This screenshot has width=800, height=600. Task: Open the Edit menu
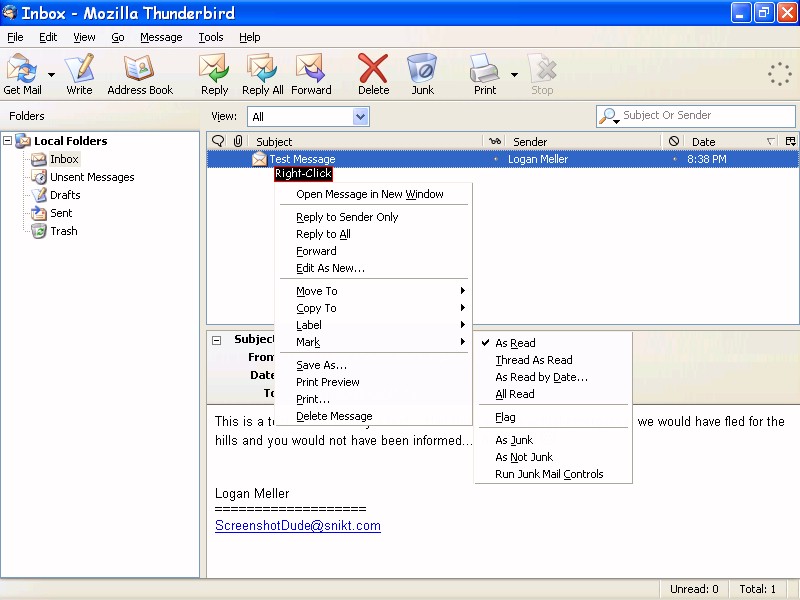(x=48, y=37)
